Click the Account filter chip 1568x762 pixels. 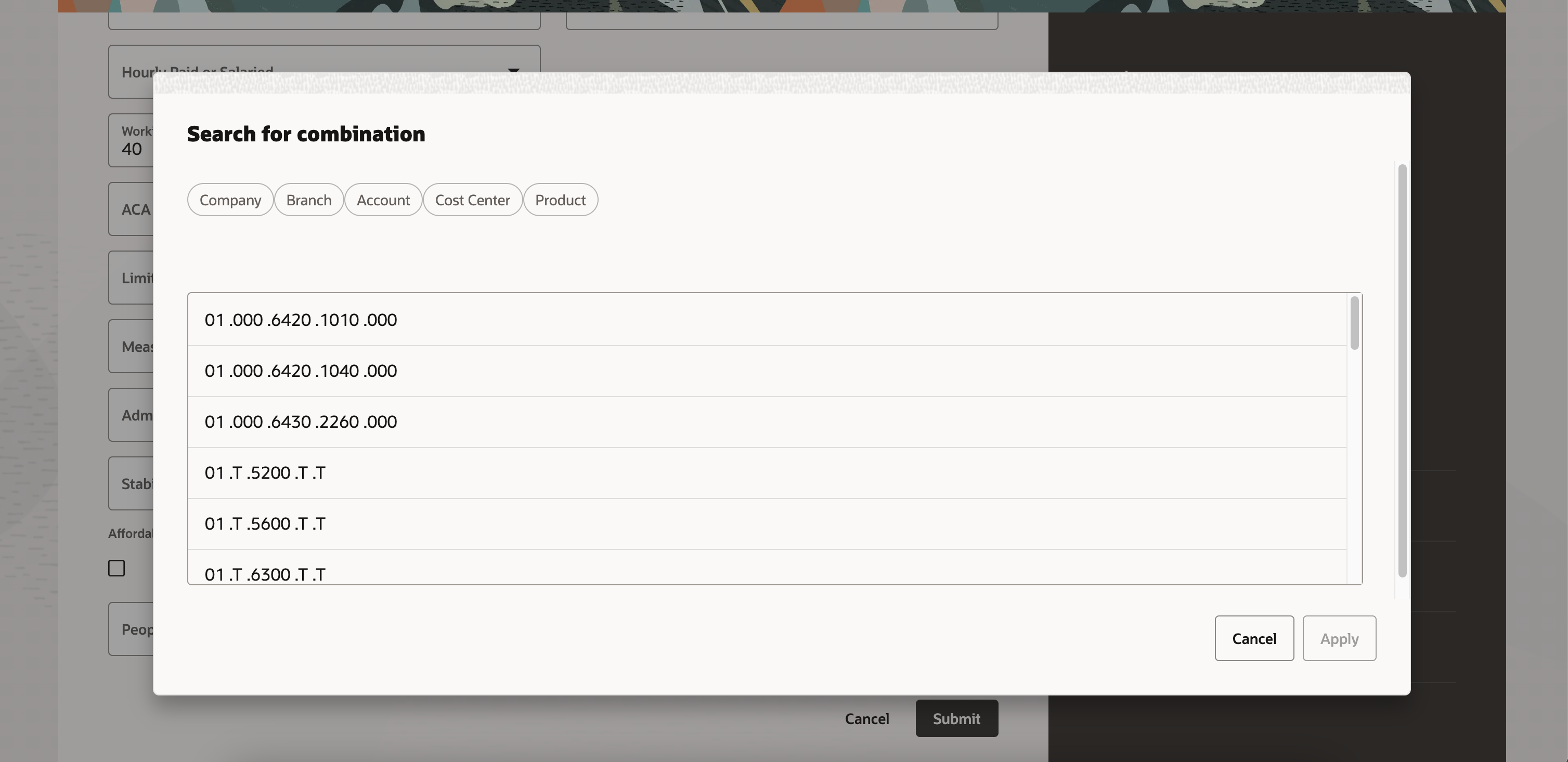tap(383, 200)
